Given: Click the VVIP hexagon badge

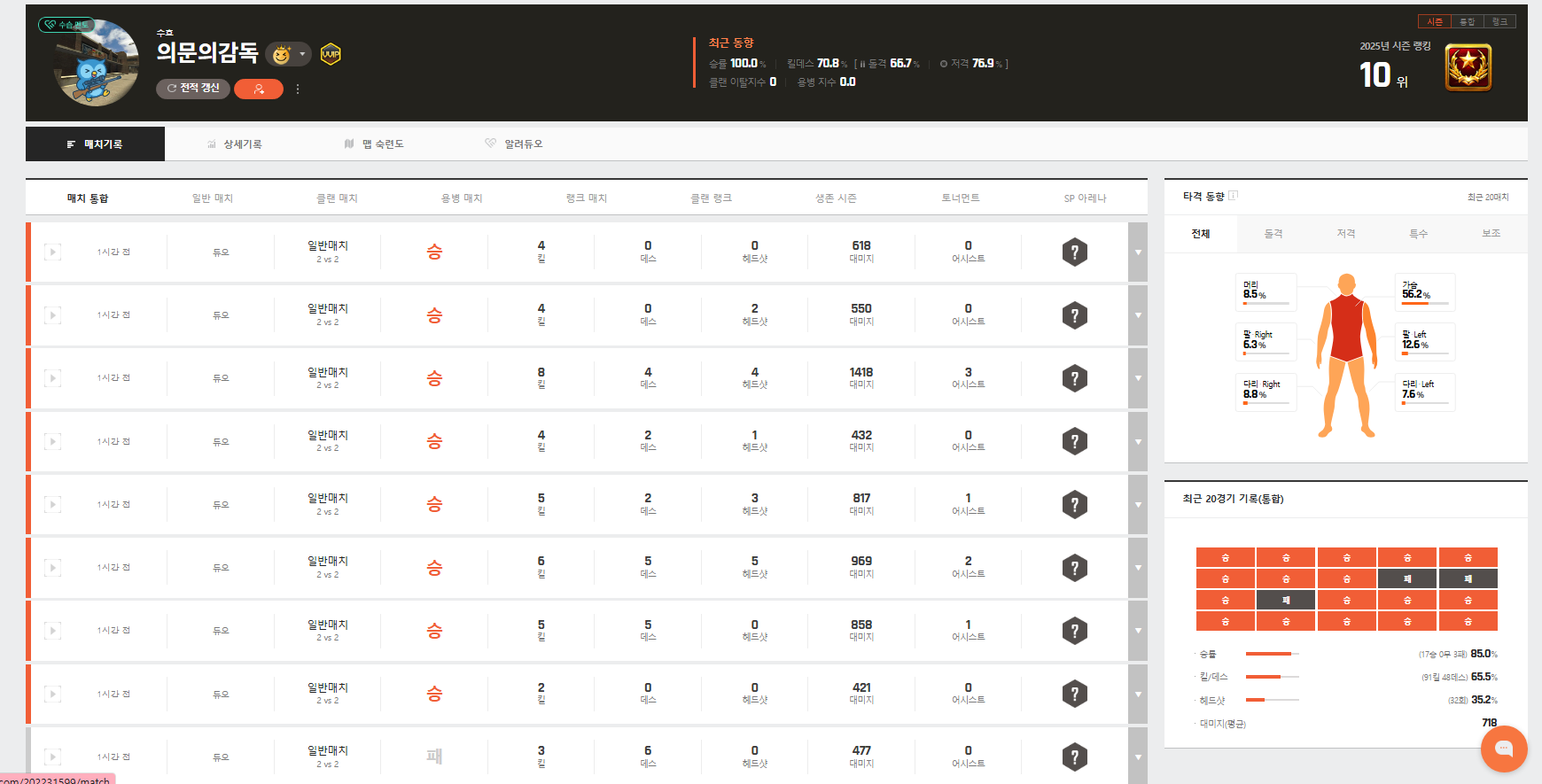Looking at the screenshot, I should 331,54.
